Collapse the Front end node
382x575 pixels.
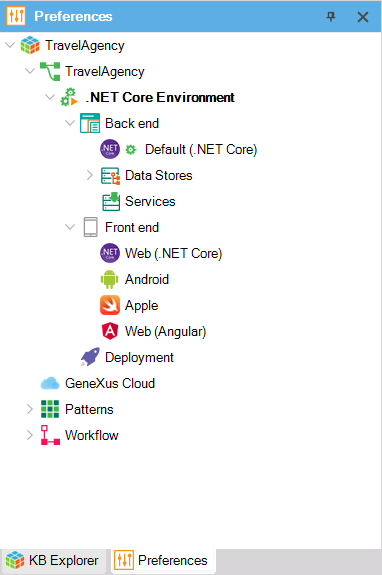[x=70, y=227]
